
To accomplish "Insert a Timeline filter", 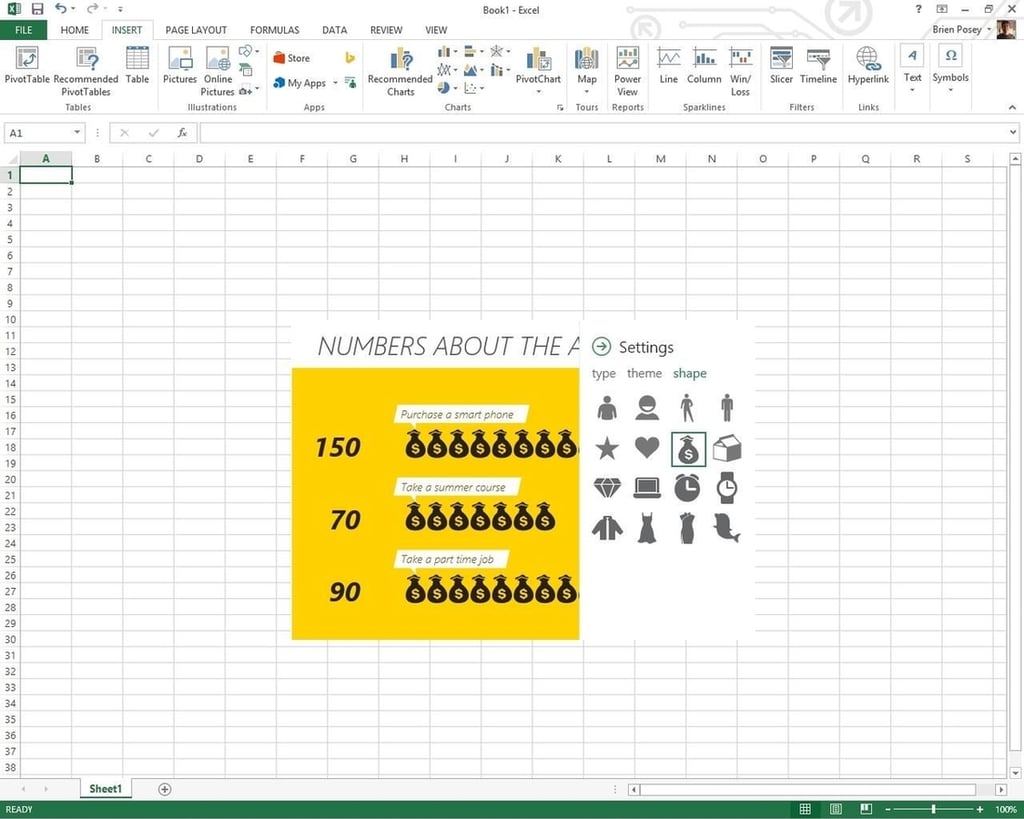I will click(818, 65).
